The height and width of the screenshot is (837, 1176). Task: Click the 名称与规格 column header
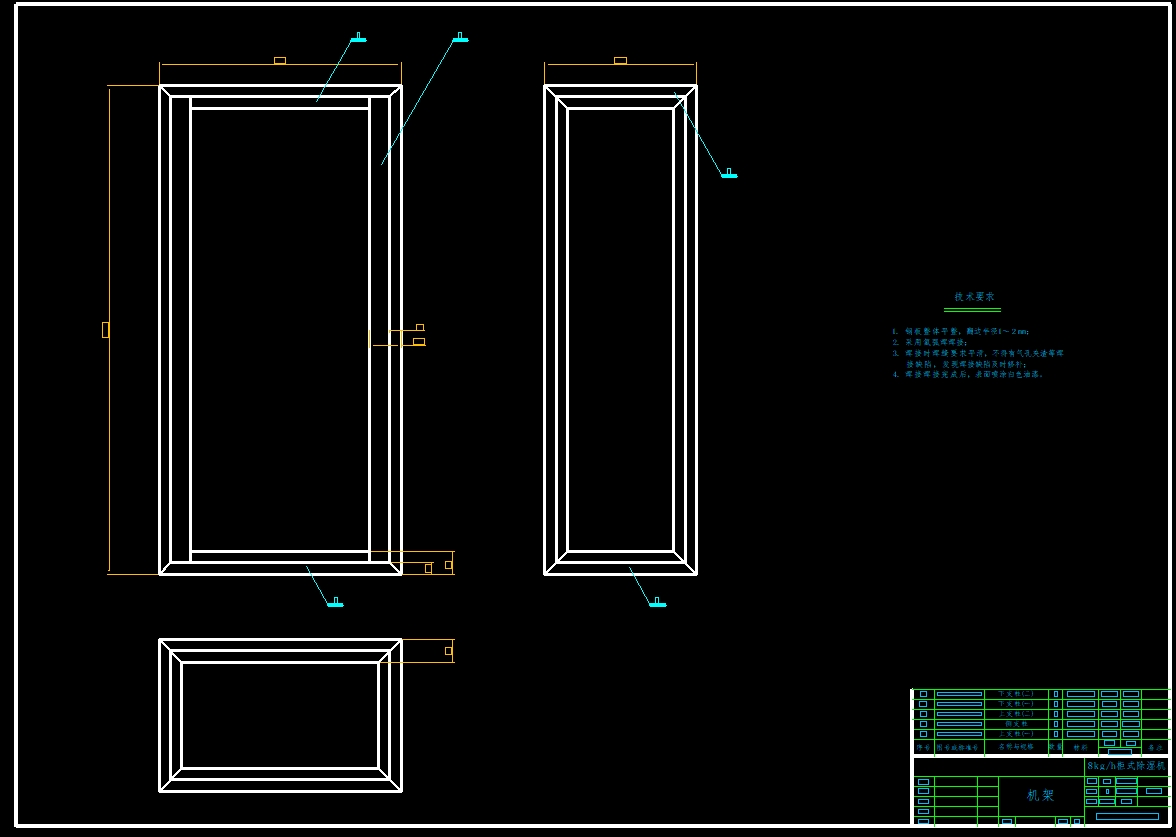1016,747
